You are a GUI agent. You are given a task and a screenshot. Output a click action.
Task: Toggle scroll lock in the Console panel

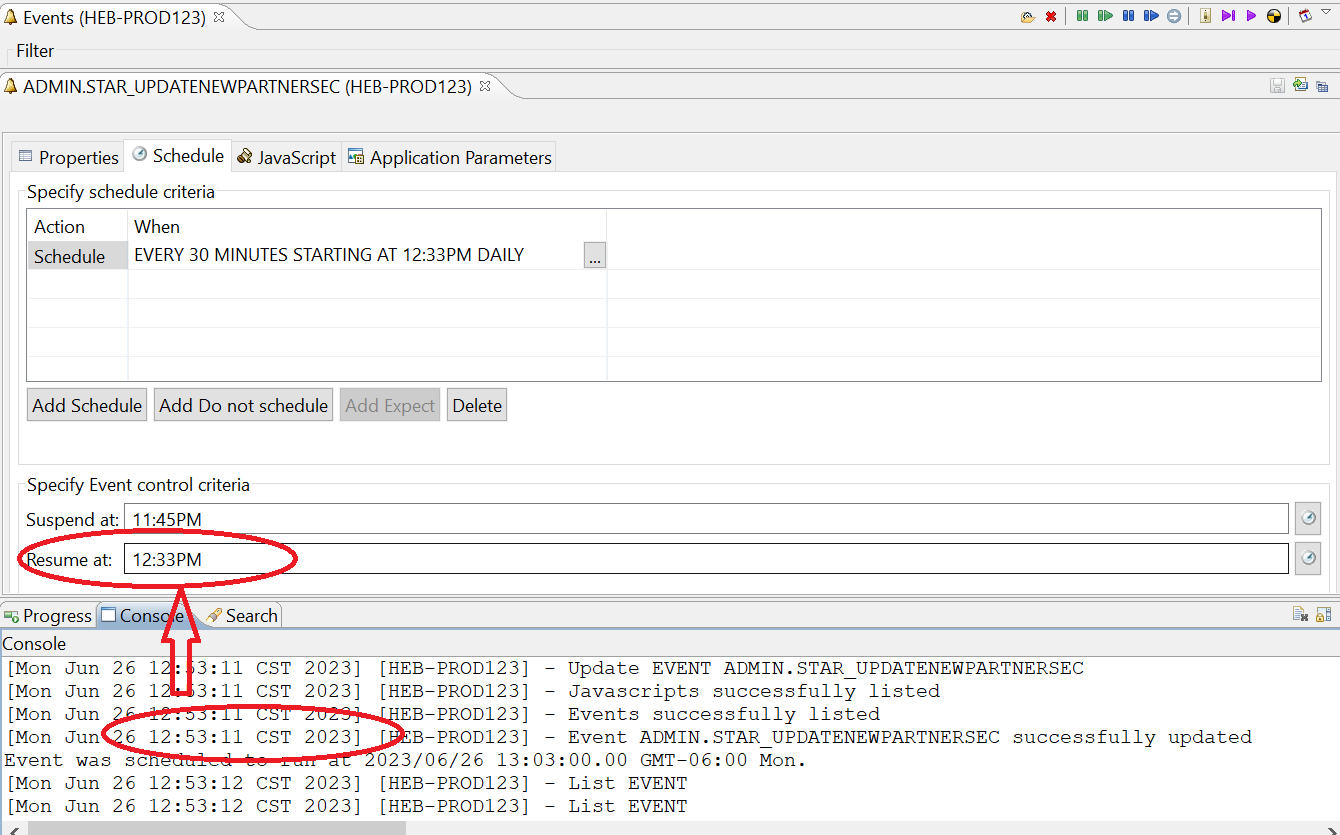tap(1323, 614)
